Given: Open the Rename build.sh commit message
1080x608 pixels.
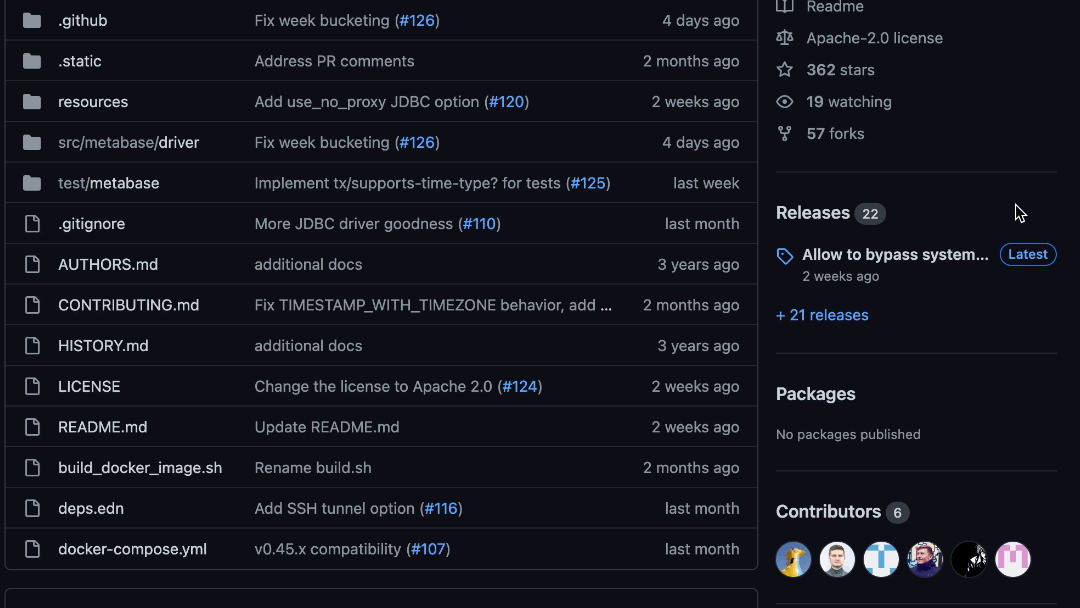Looking at the screenshot, I should (313, 468).
